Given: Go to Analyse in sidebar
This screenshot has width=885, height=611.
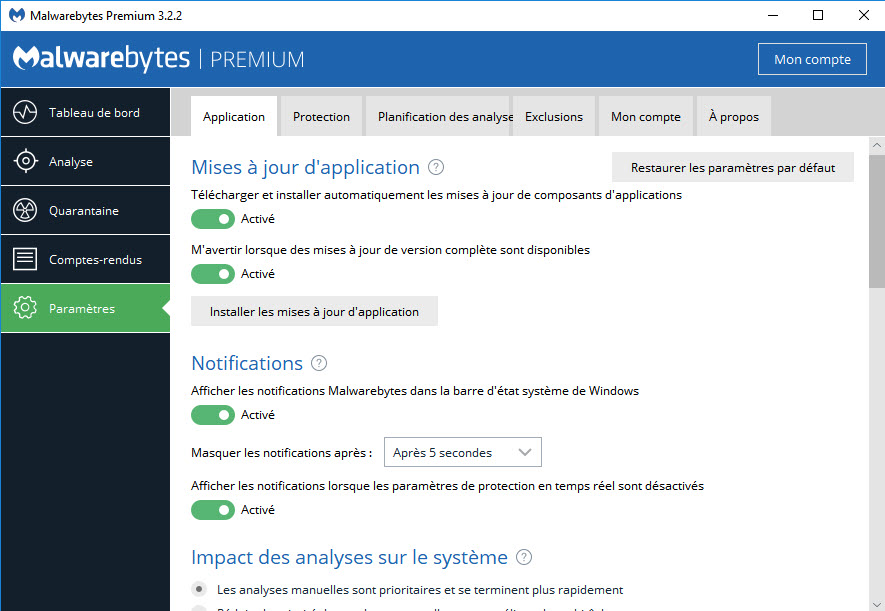Looking at the screenshot, I should coord(85,161).
